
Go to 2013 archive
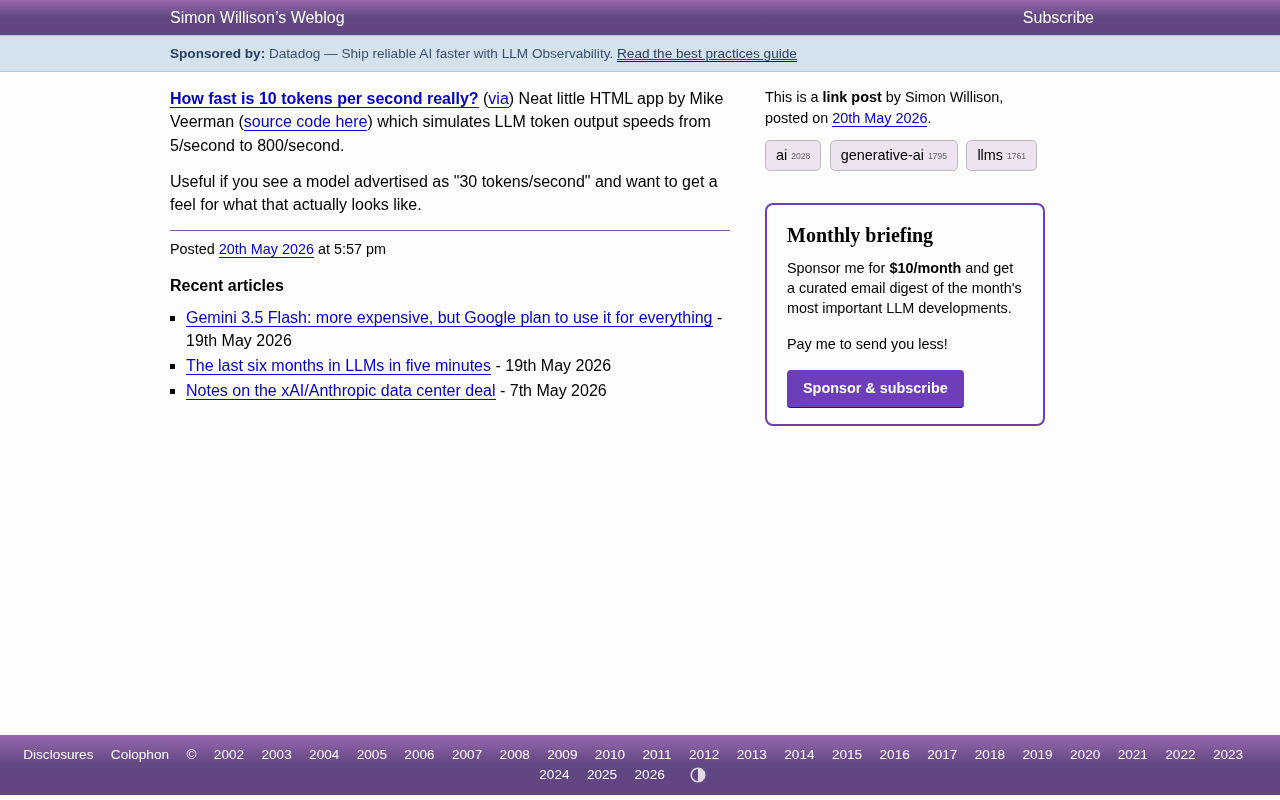point(752,755)
